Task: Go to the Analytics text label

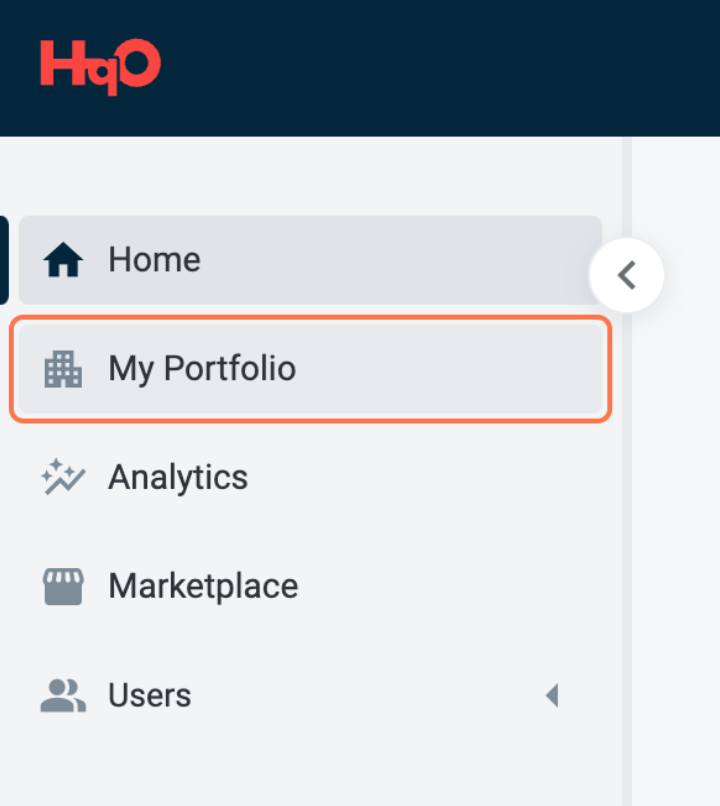Action: 178,477
